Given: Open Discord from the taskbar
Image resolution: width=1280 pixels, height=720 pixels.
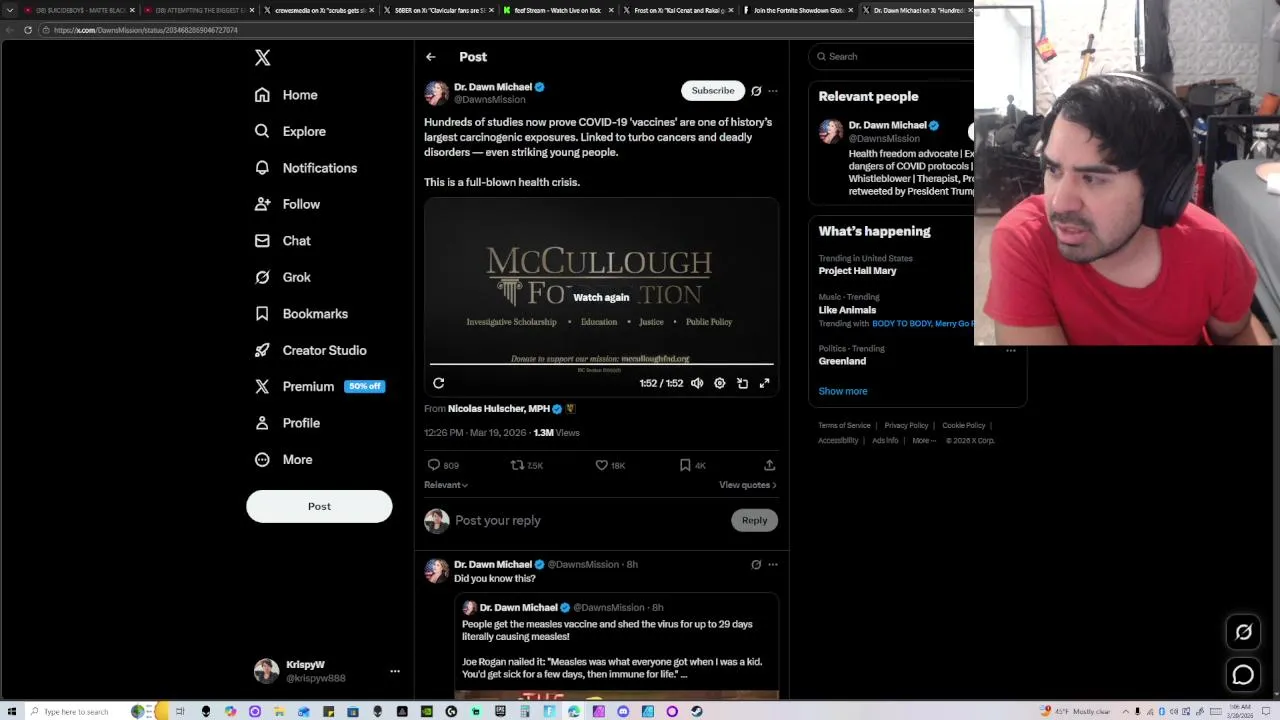Looking at the screenshot, I should pyautogui.click(x=623, y=712).
